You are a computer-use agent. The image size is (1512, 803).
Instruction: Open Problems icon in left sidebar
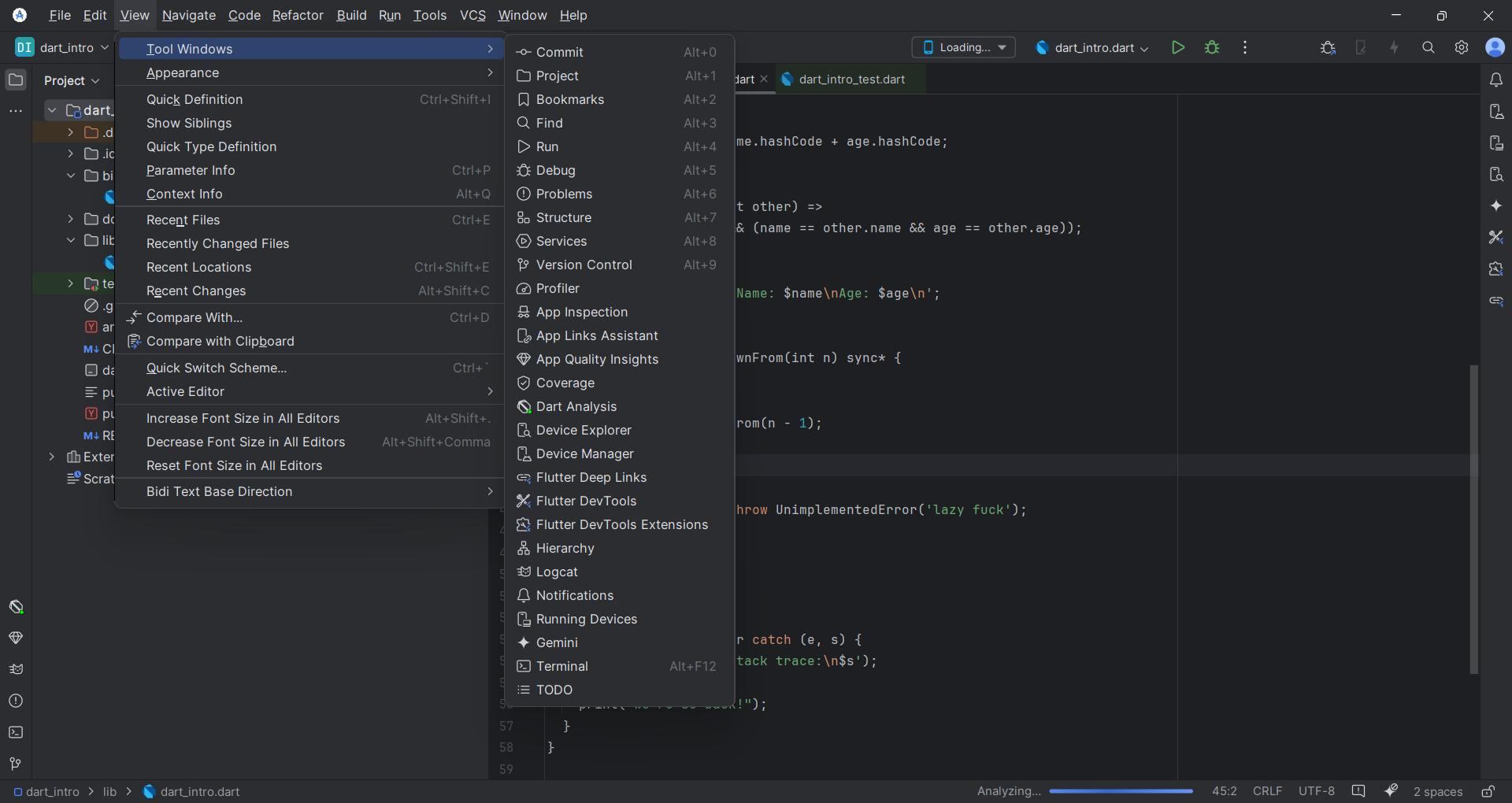point(16,701)
